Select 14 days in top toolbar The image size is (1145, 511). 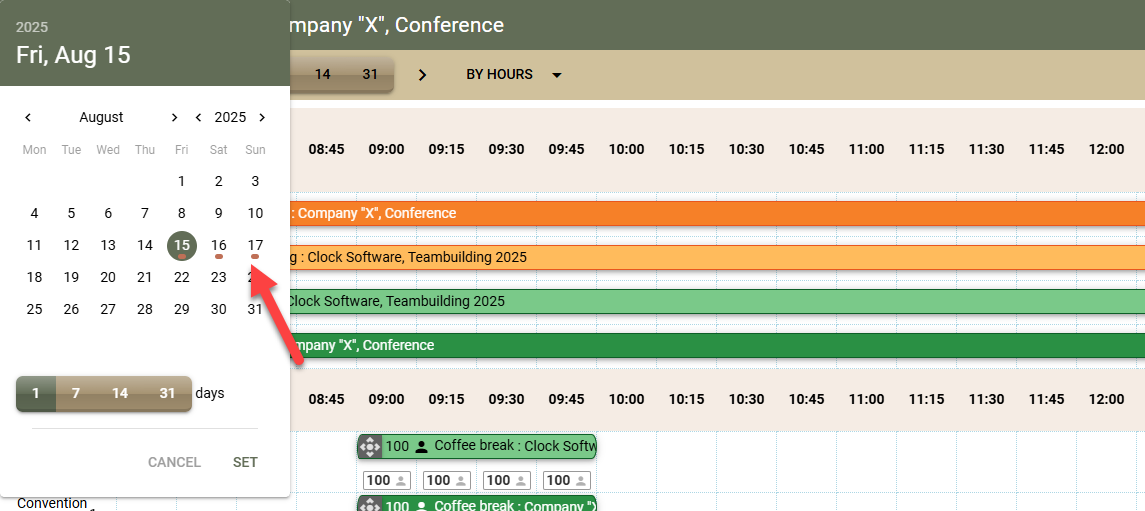point(323,74)
